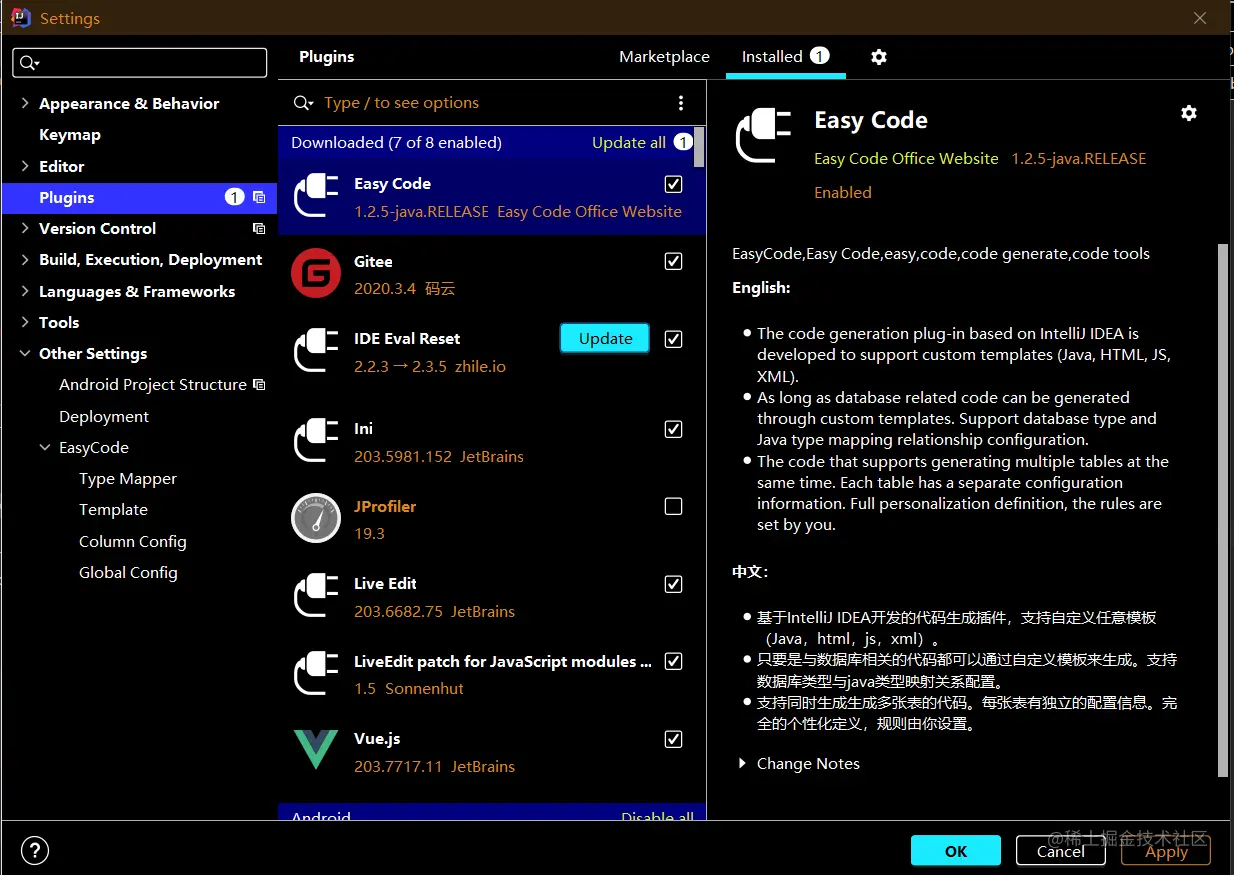Toggle the Live Edit plugin checkbox
This screenshot has width=1234, height=875.
(x=674, y=584)
